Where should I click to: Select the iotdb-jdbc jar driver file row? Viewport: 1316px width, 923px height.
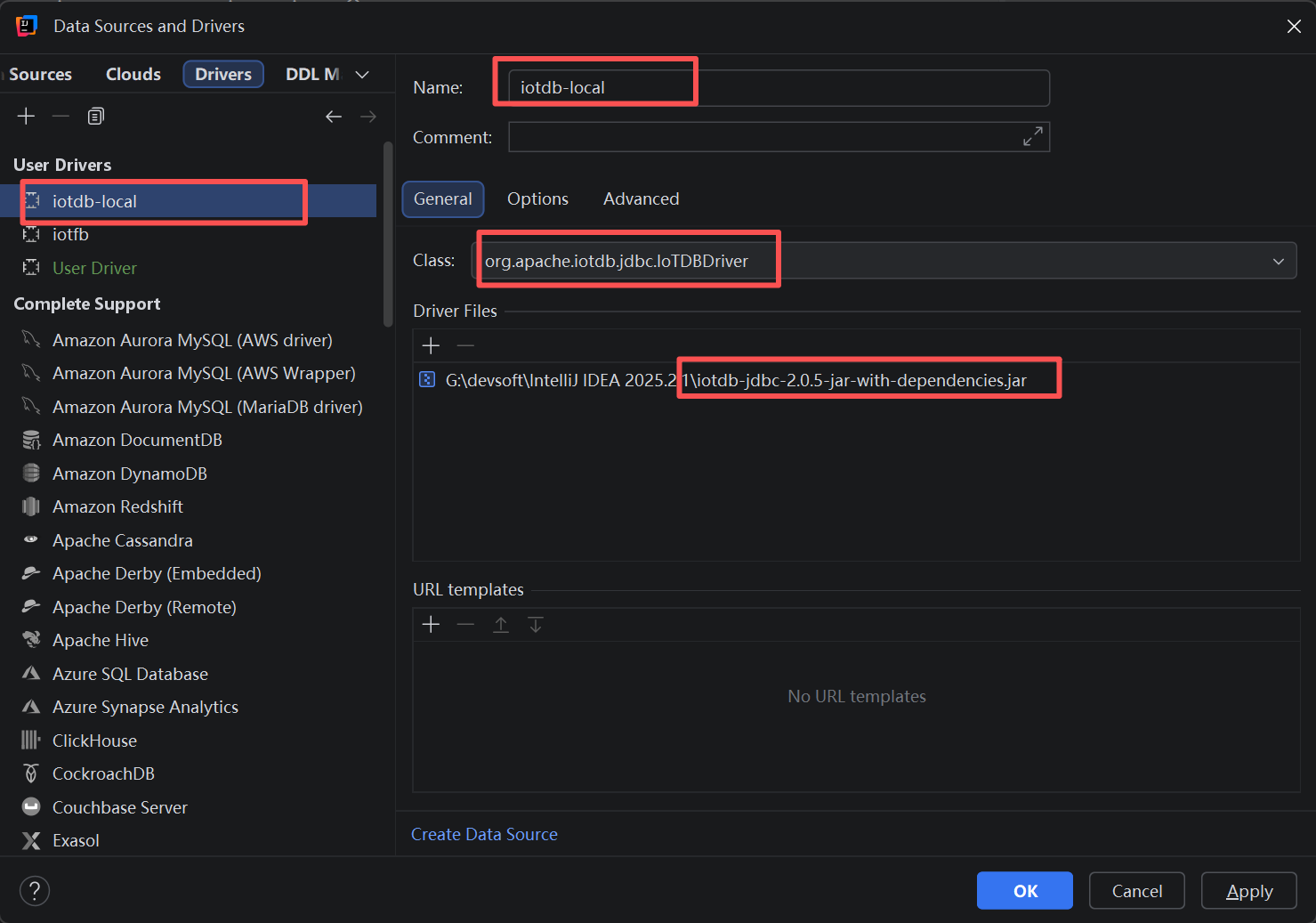856,380
